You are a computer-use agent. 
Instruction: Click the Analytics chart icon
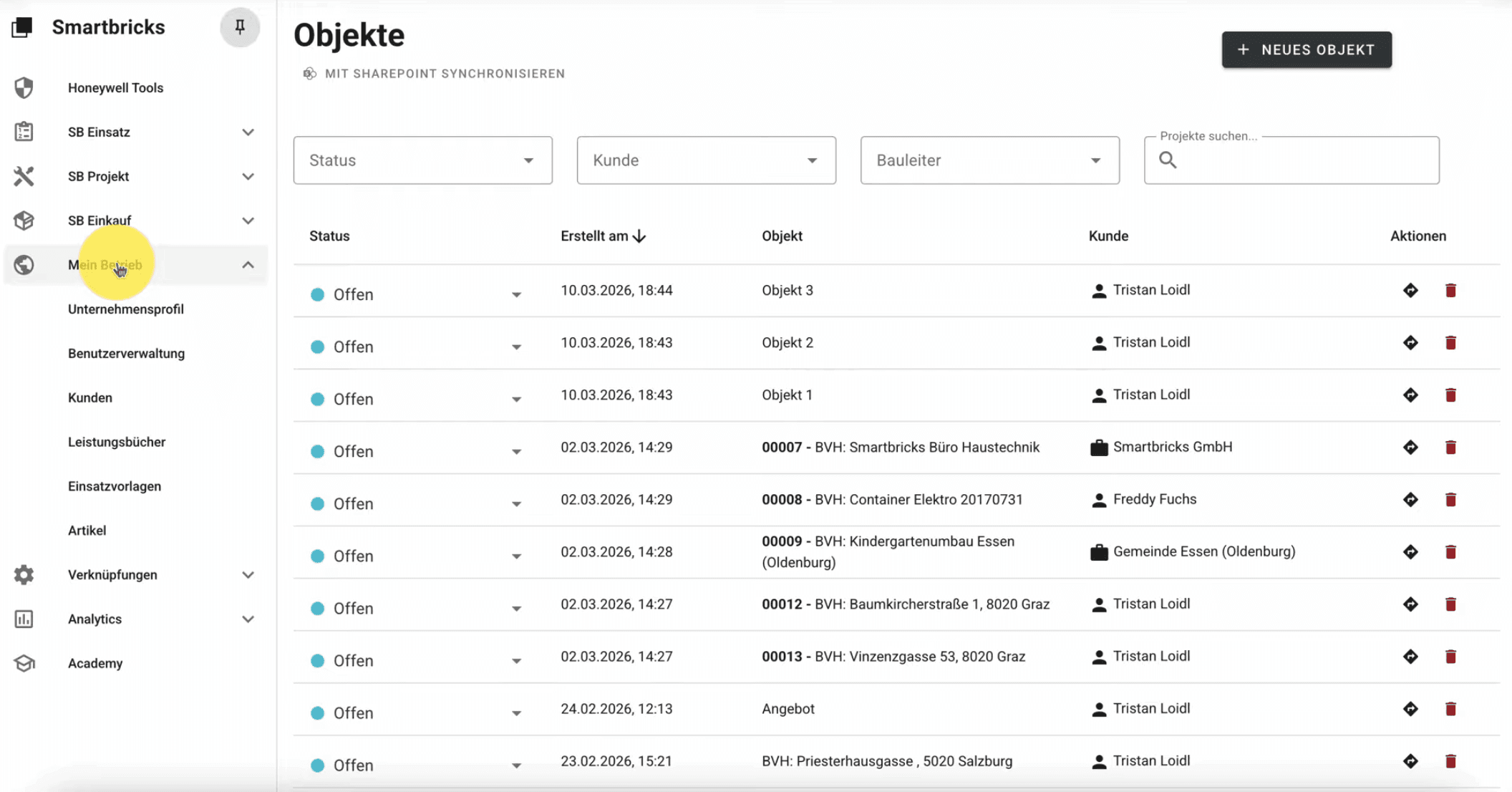tap(24, 619)
